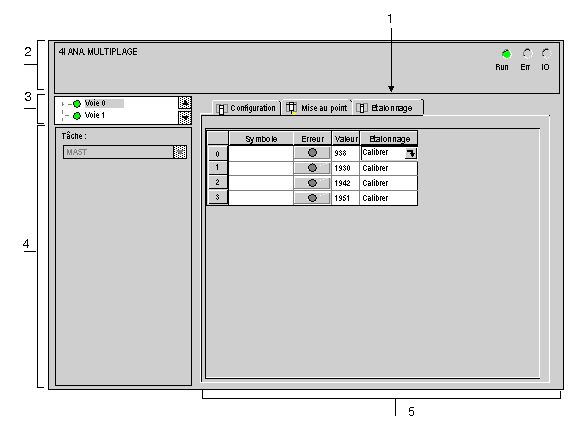Click the green status dot beside Voie 0
This screenshot has height=430, width=580.
[77, 104]
